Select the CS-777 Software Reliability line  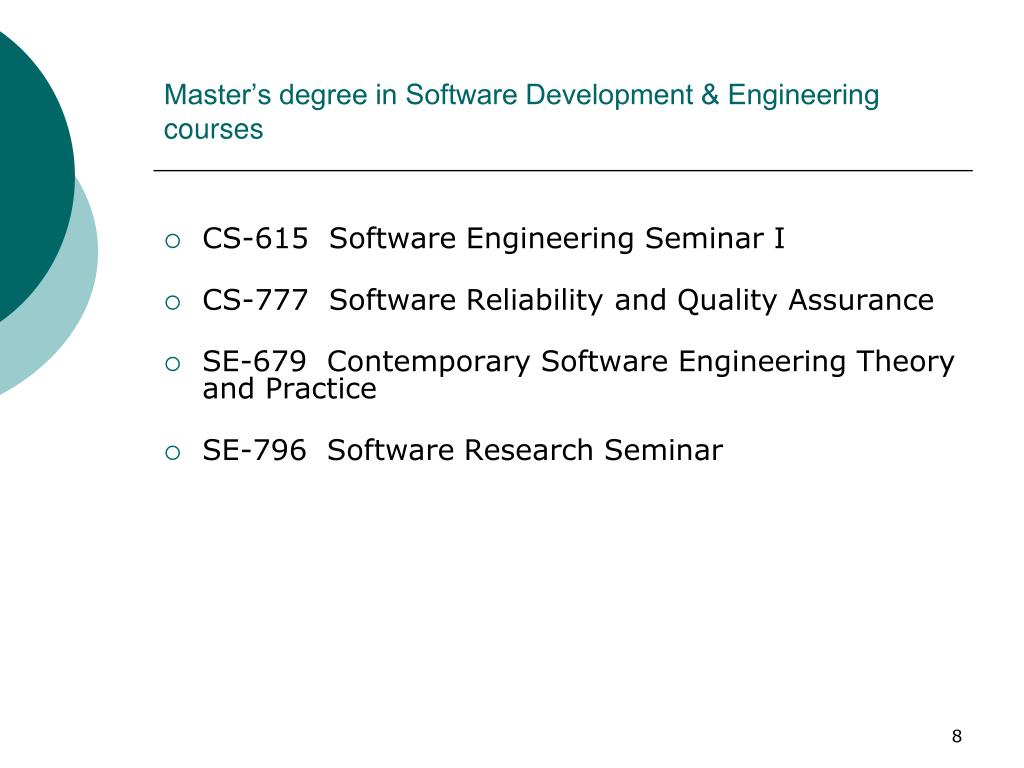[568, 300]
